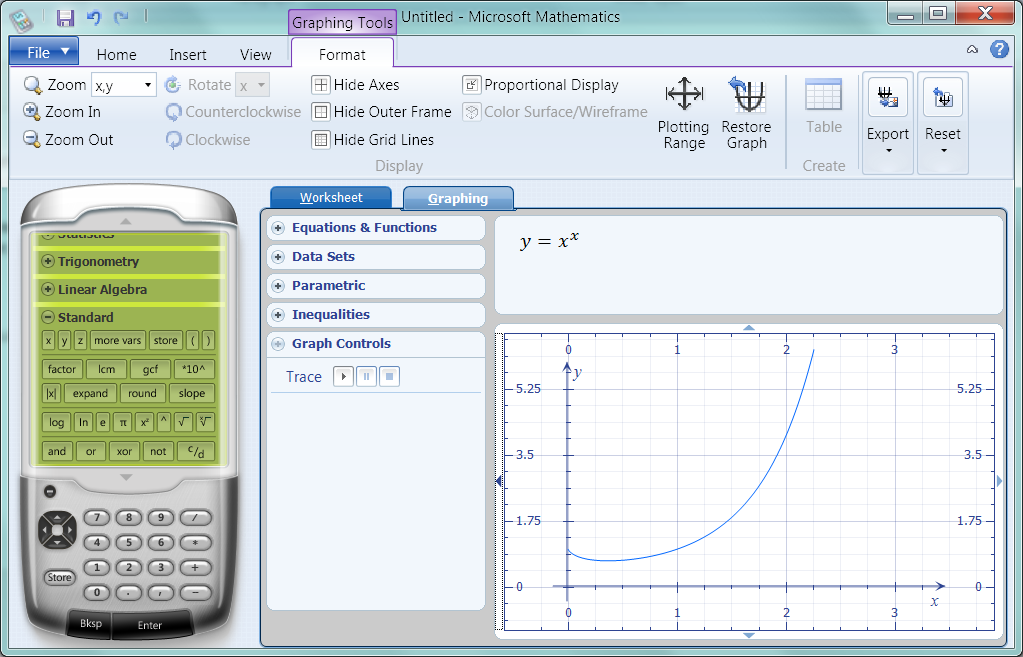Viewport: 1023px width, 657px height.
Task: Toggle Hide Axes option
Action: coord(321,85)
